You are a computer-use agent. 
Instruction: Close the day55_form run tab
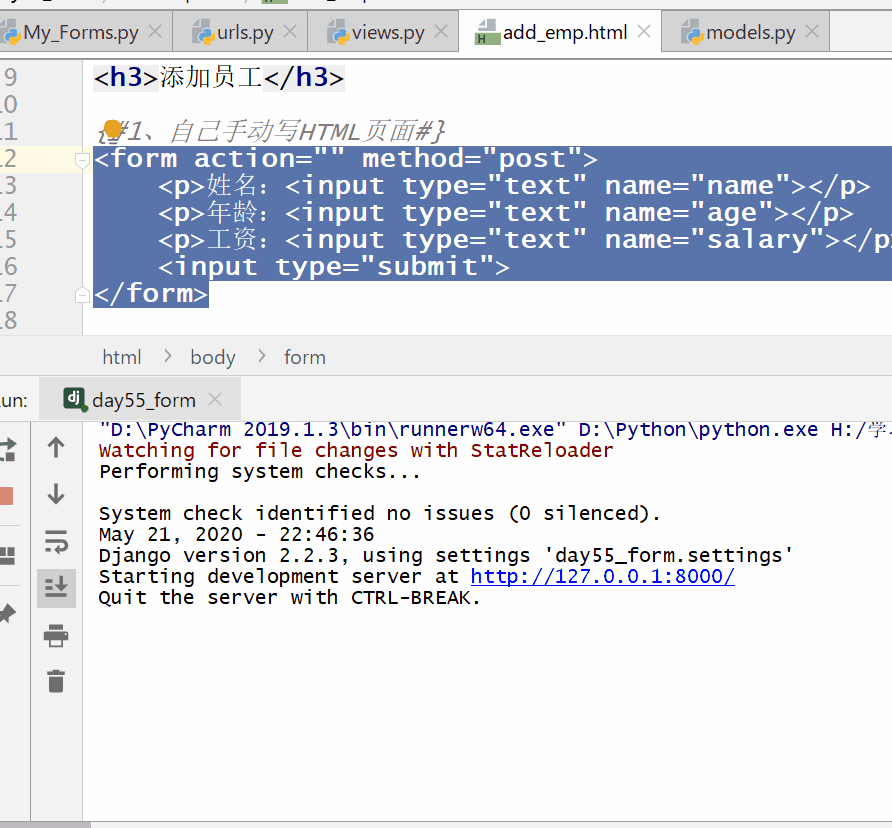[x=215, y=399]
